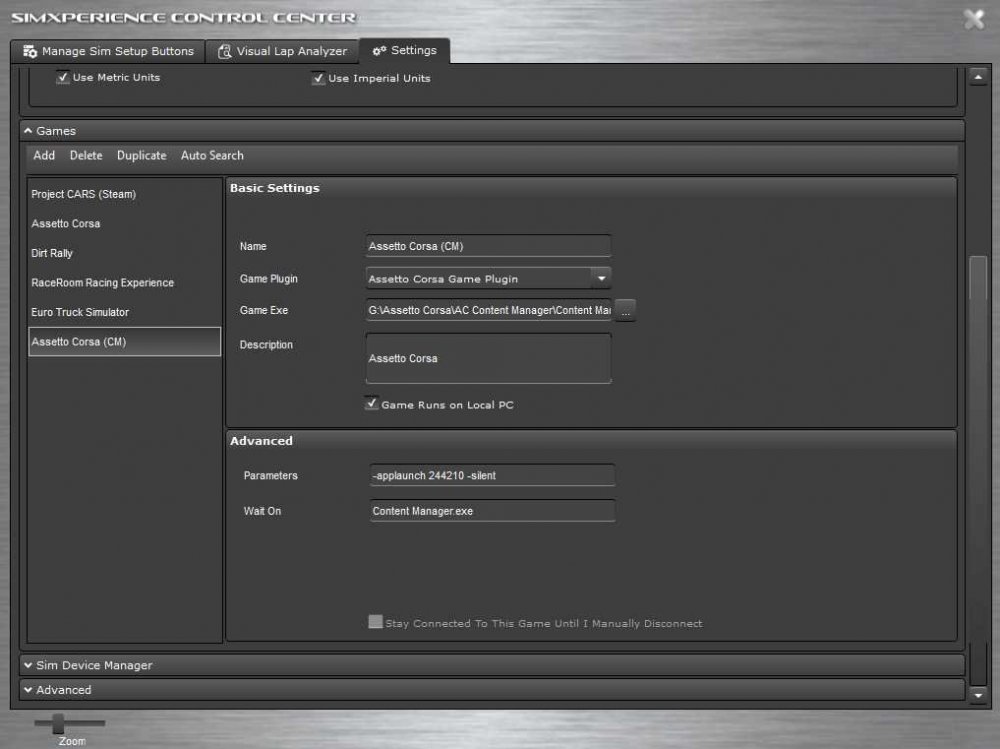
Task: Expand the Sim Device Manager section
Action: 492,665
